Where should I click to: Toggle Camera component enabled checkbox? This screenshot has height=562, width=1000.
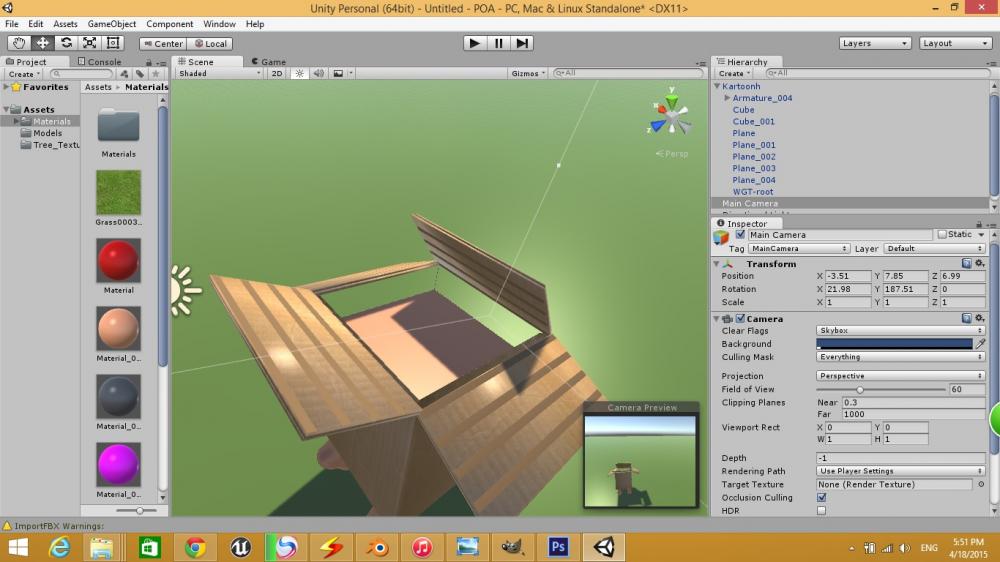(x=740, y=318)
